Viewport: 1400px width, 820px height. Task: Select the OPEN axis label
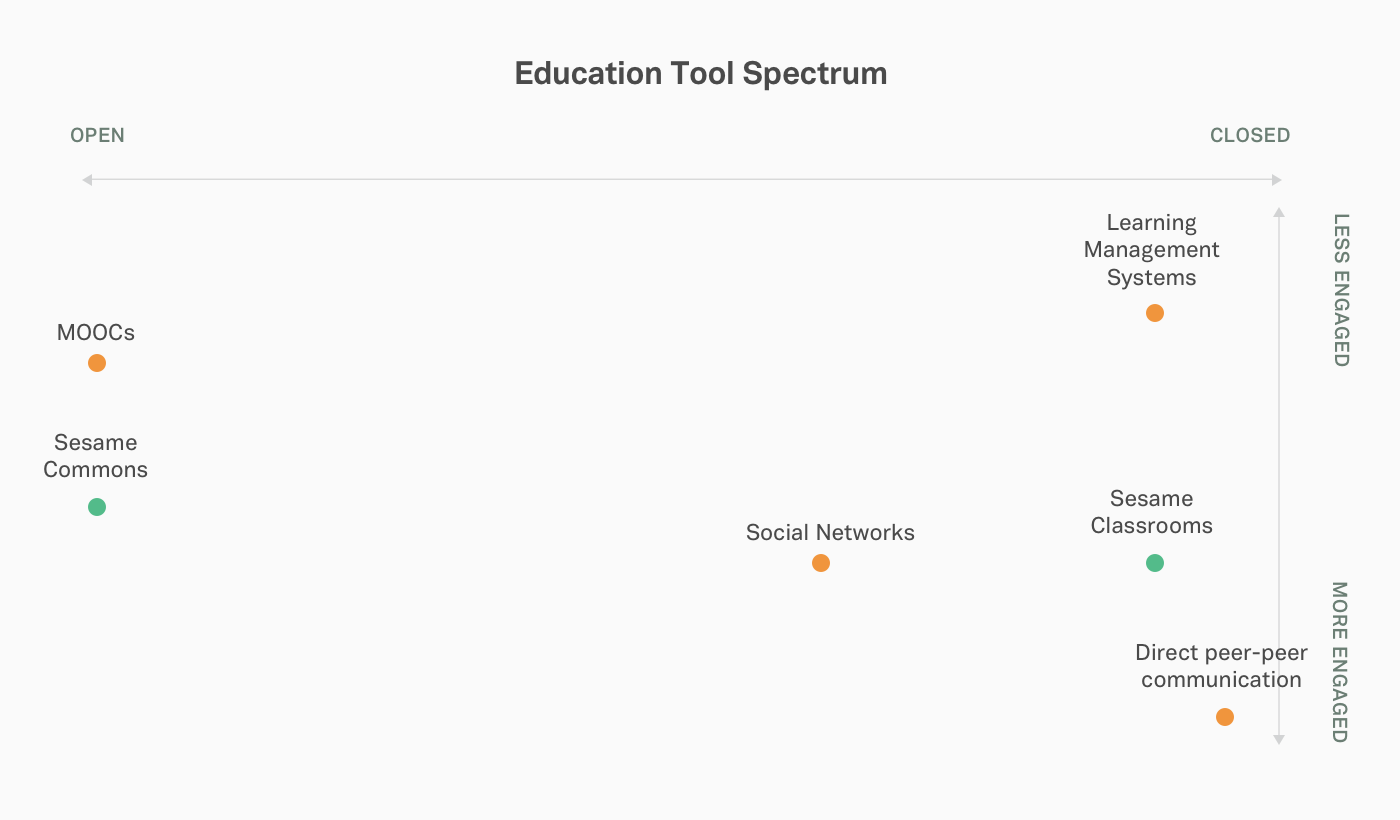[97, 135]
